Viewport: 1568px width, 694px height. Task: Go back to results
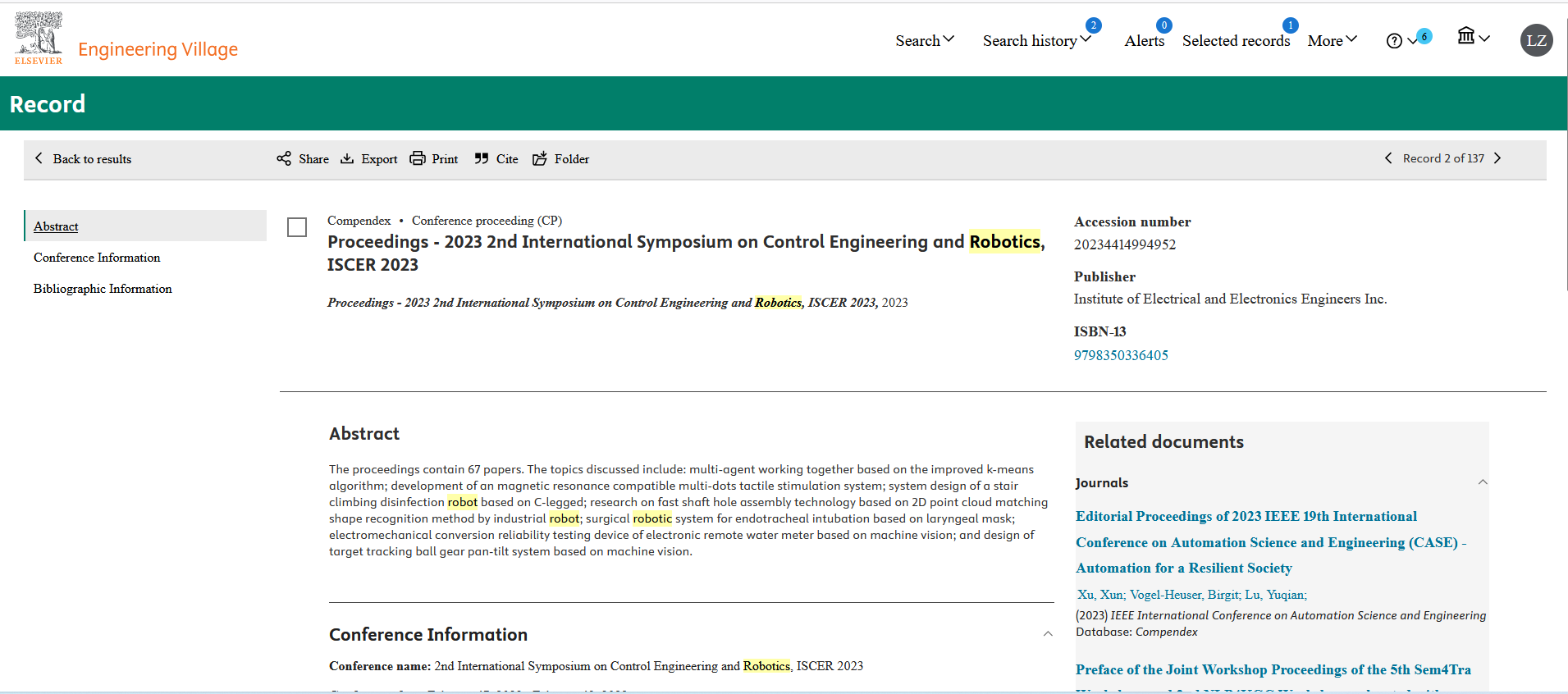pyautogui.click(x=83, y=159)
